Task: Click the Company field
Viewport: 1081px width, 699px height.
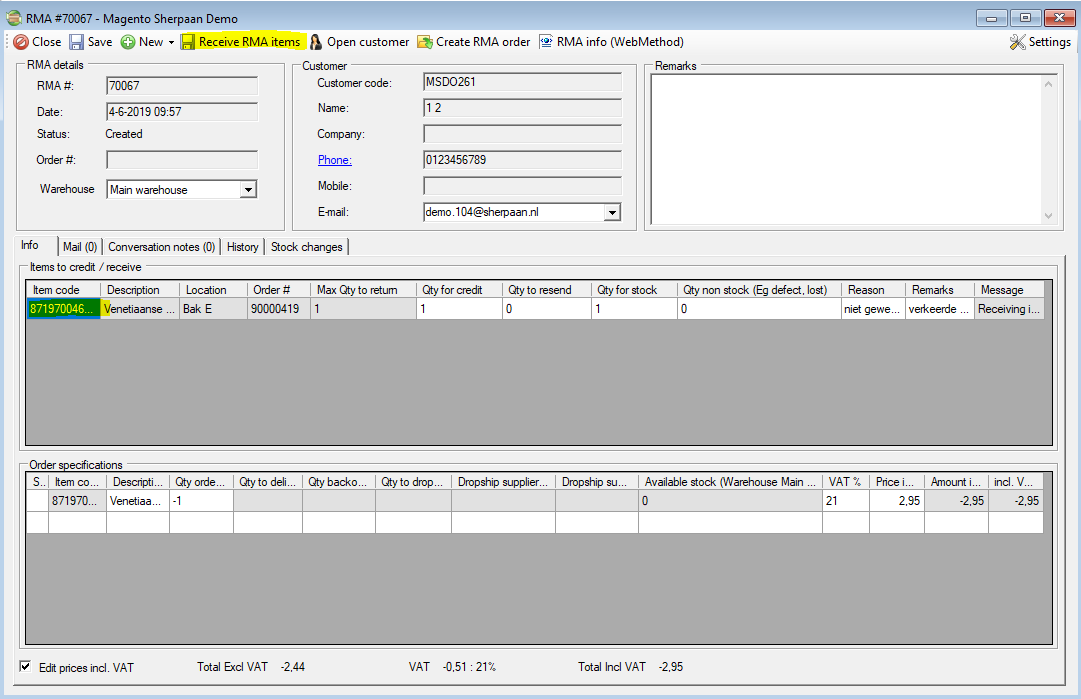Action: [522, 134]
